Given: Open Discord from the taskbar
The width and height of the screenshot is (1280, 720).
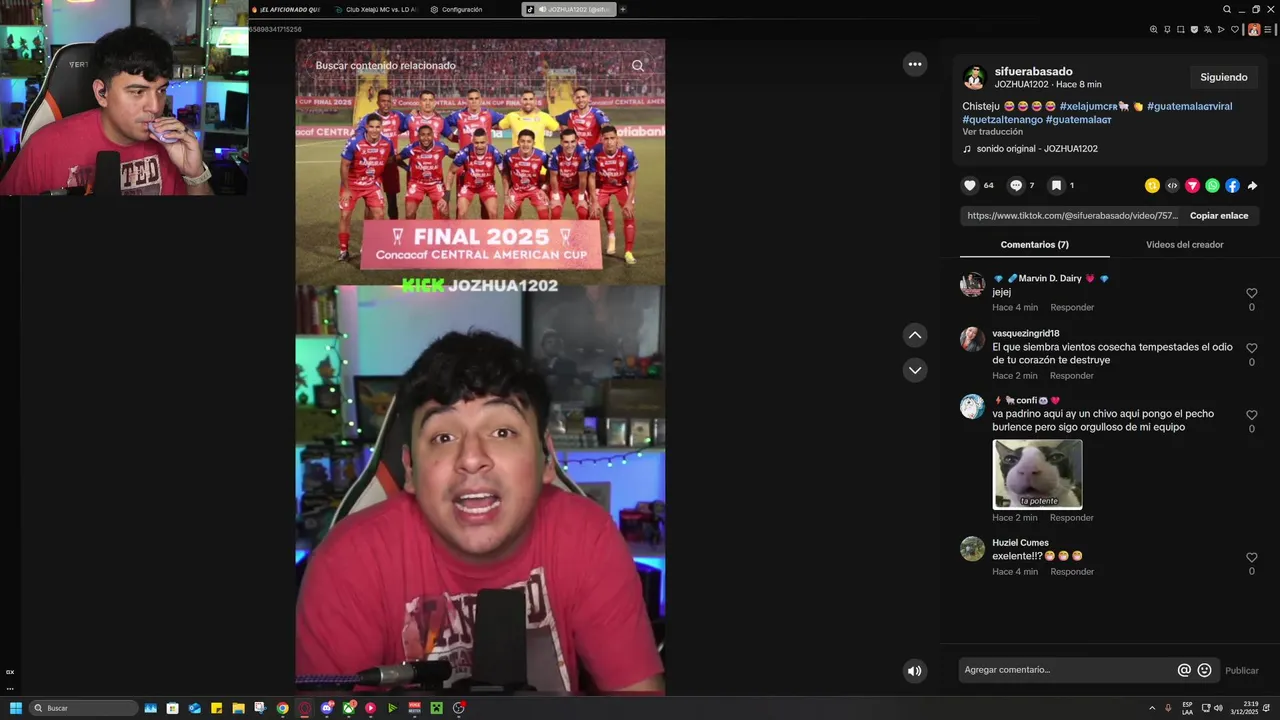Looking at the screenshot, I should pyautogui.click(x=327, y=708).
